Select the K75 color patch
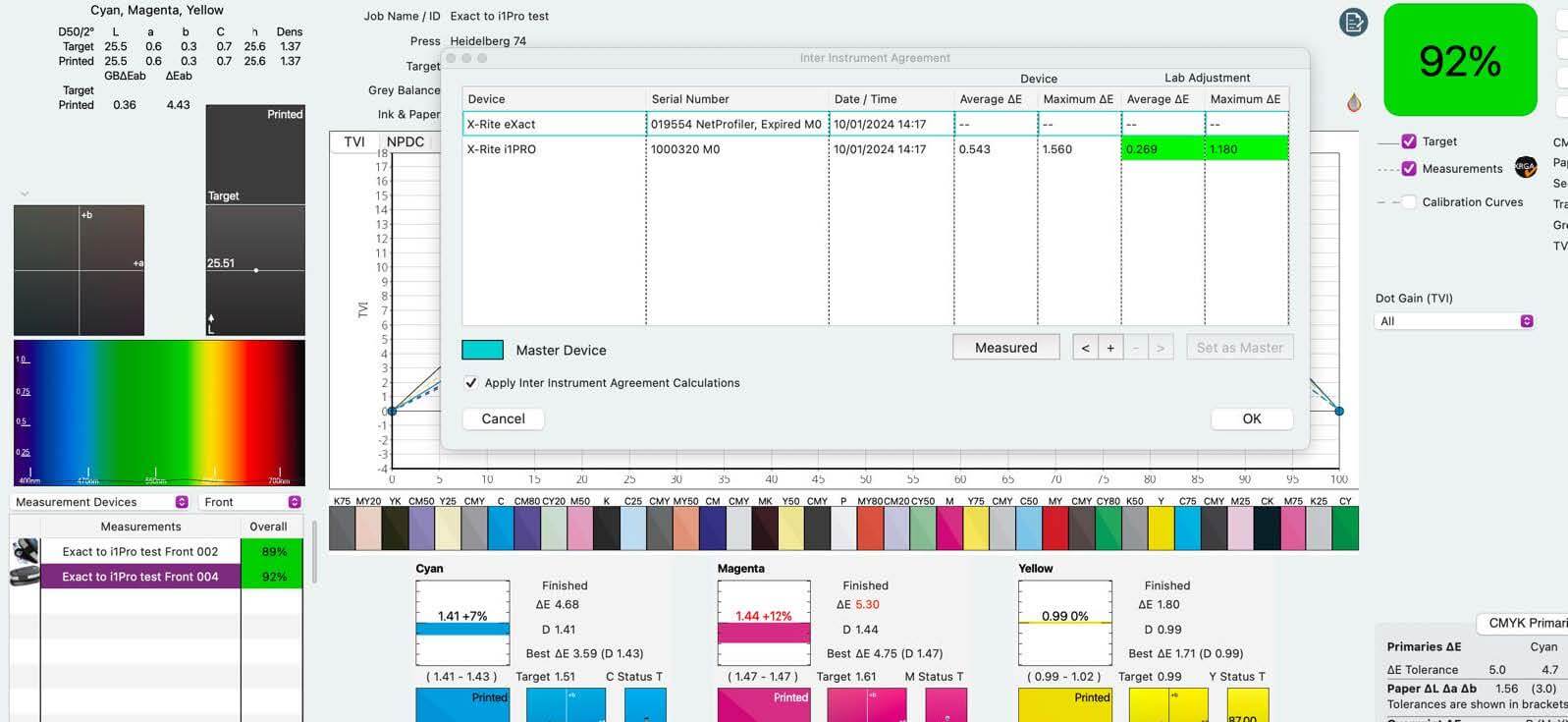This screenshot has width=1568, height=722. pos(342,528)
